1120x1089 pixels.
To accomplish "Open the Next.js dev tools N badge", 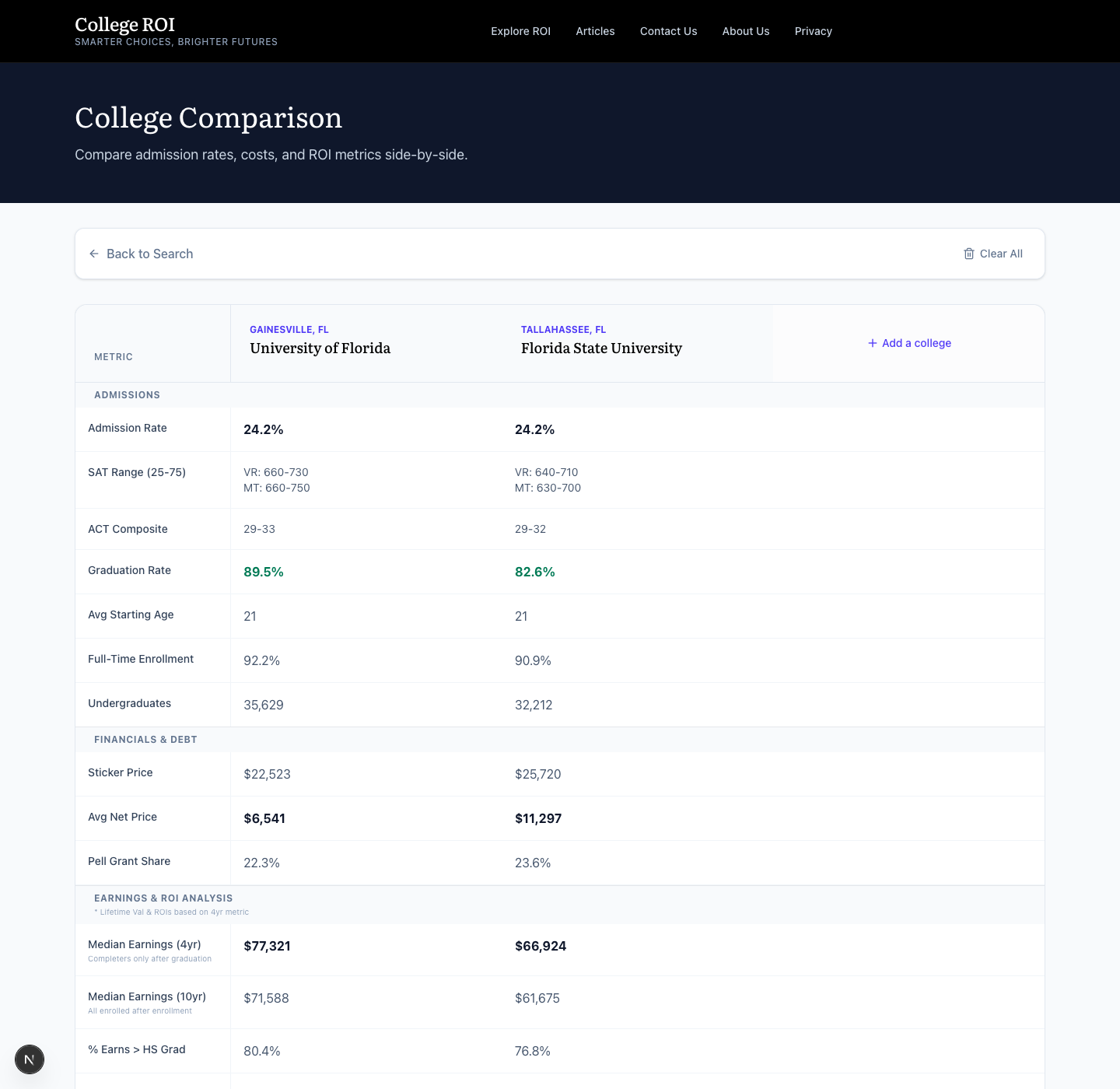I will pos(30,1059).
